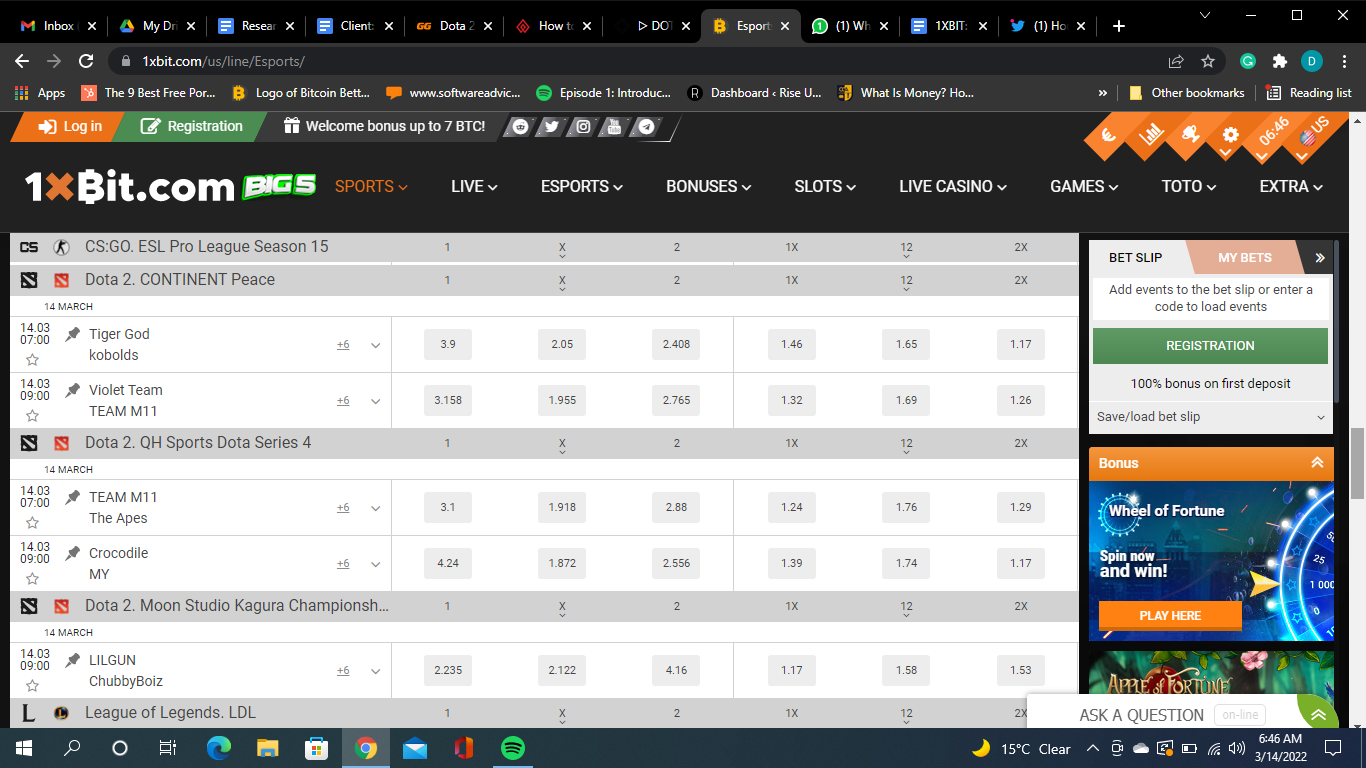Toggle the on-line chat switch
This screenshot has height=768, width=1366.
point(1242,714)
